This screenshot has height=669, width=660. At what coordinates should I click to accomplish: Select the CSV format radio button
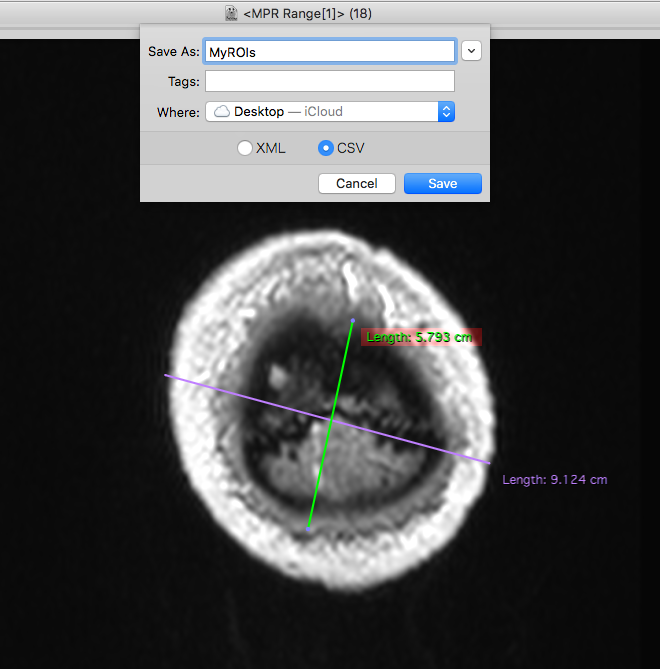point(326,148)
